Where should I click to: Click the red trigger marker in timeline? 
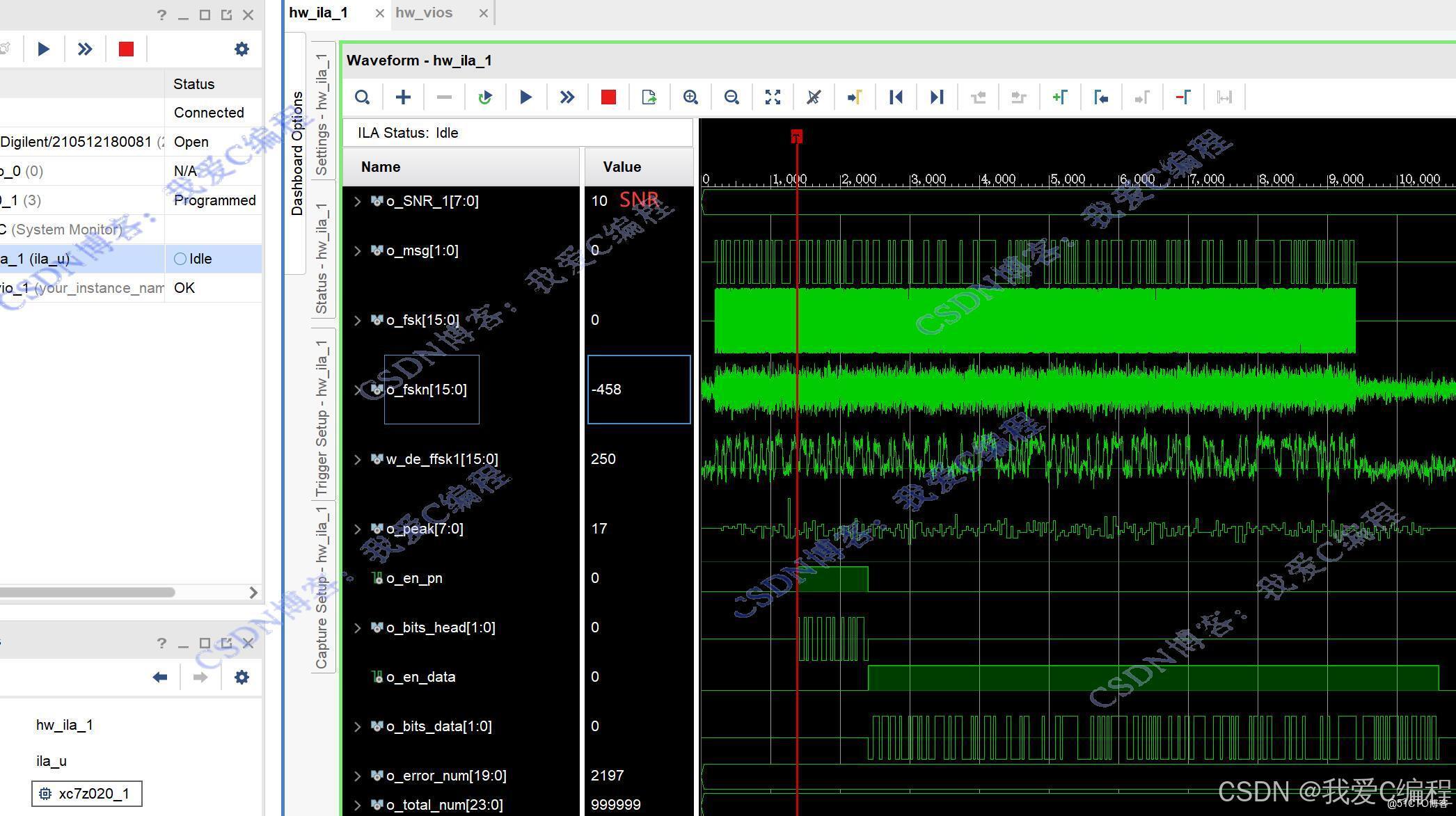(797, 136)
